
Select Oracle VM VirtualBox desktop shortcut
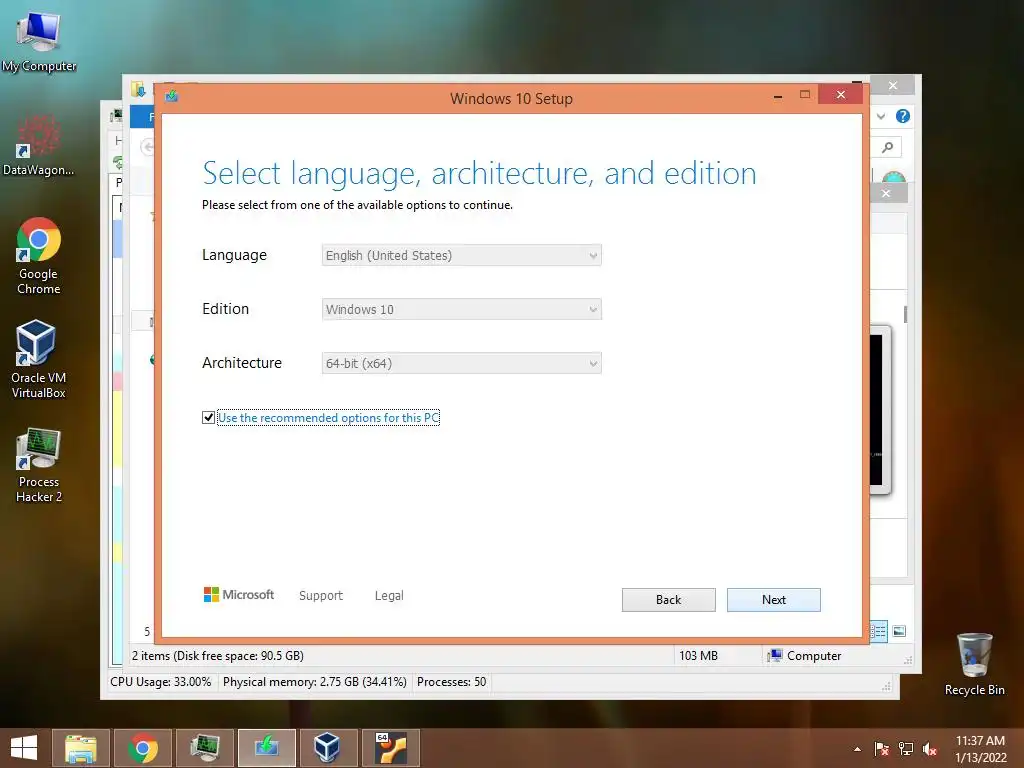click(x=39, y=359)
